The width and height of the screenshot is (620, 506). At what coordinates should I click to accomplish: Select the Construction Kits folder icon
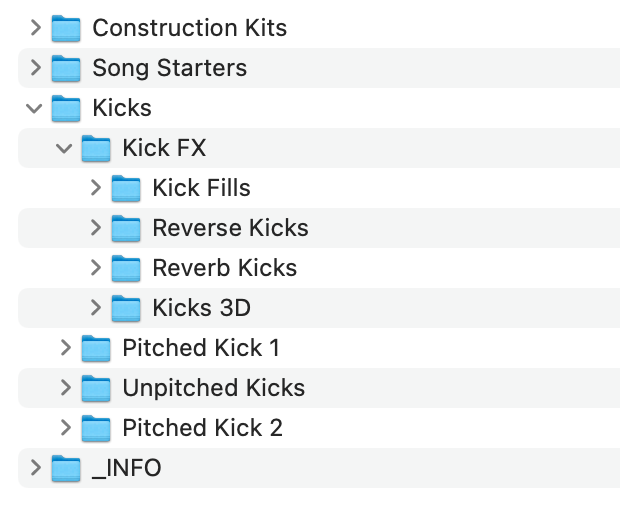pos(66,28)
